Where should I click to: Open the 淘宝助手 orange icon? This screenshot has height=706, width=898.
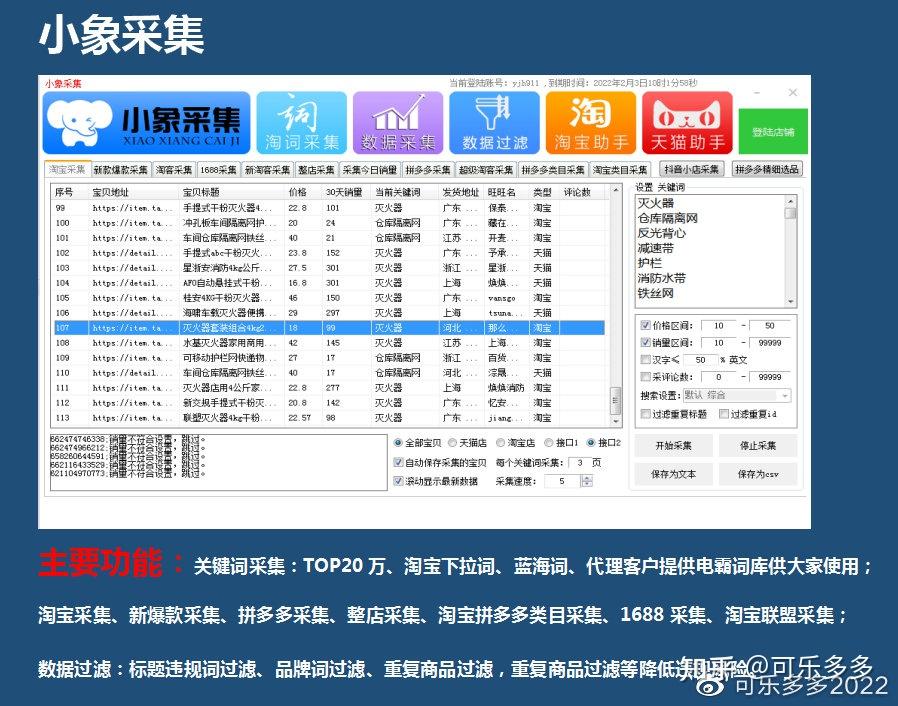(x=590, y=123)
